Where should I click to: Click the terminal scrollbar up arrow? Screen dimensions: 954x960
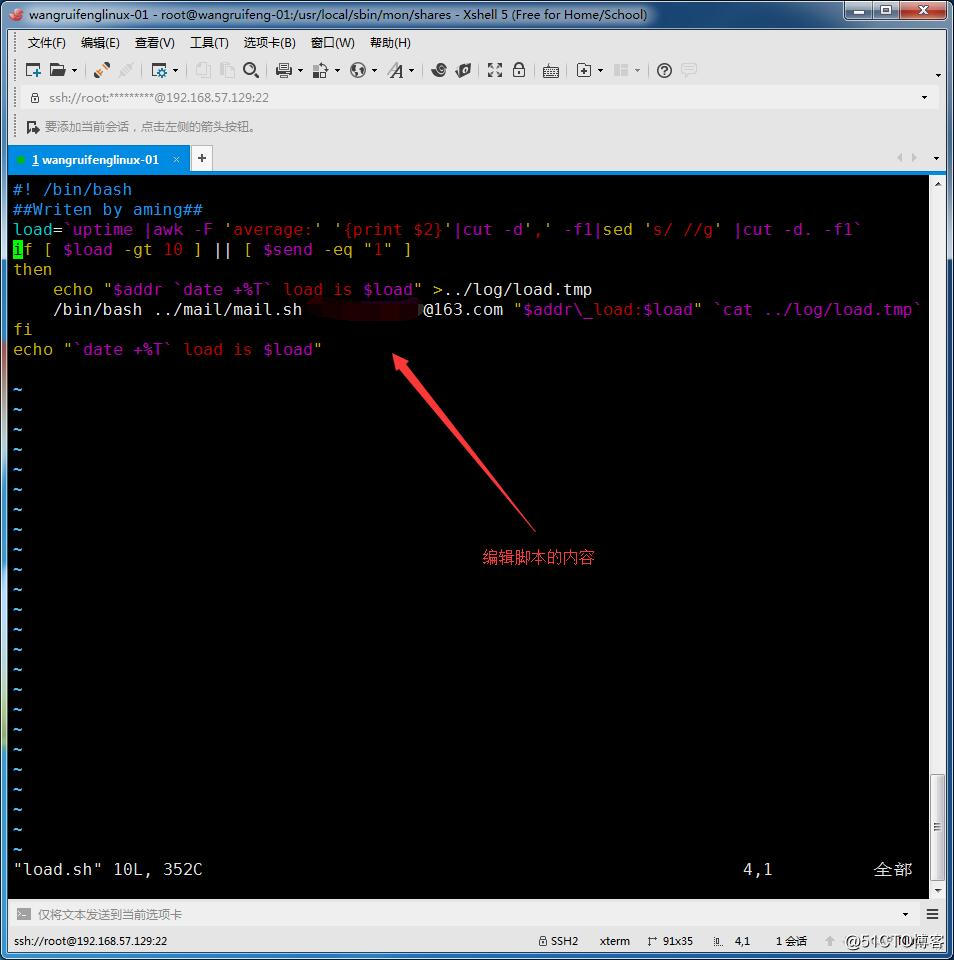(937, 184)
